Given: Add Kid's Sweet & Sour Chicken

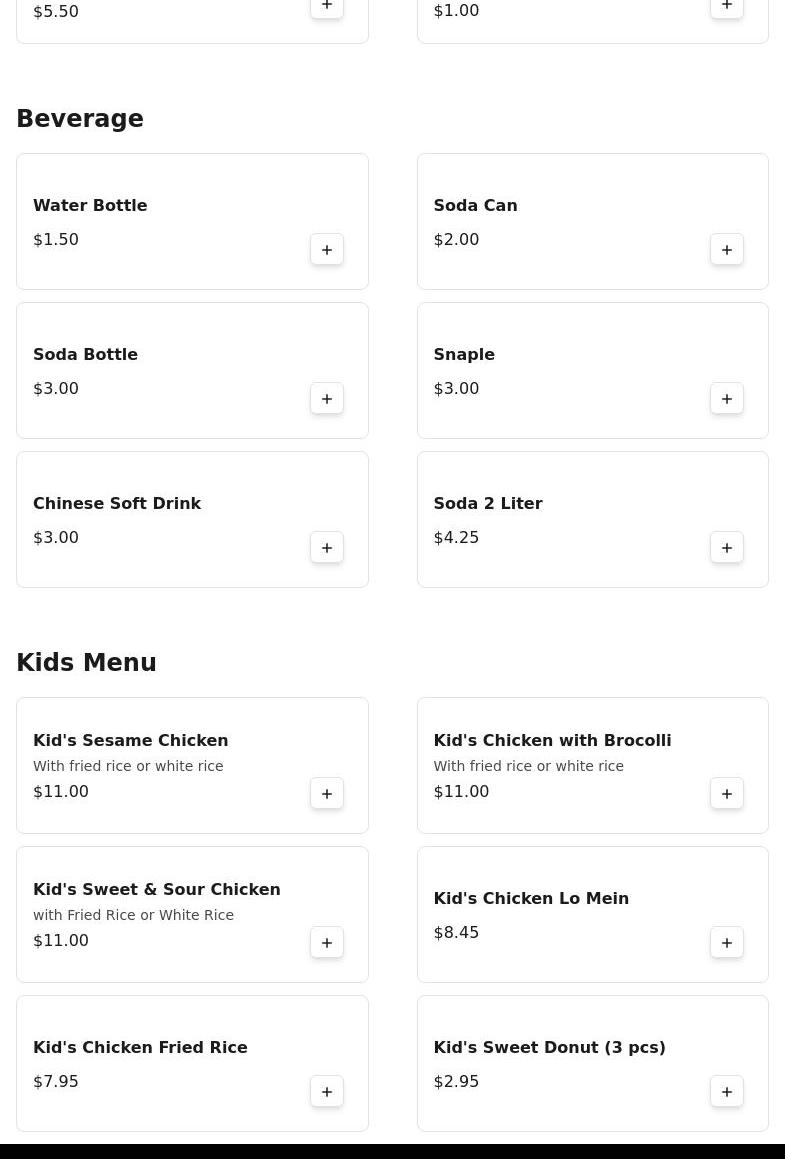Looking at the screenshot, I should (327, 943).
